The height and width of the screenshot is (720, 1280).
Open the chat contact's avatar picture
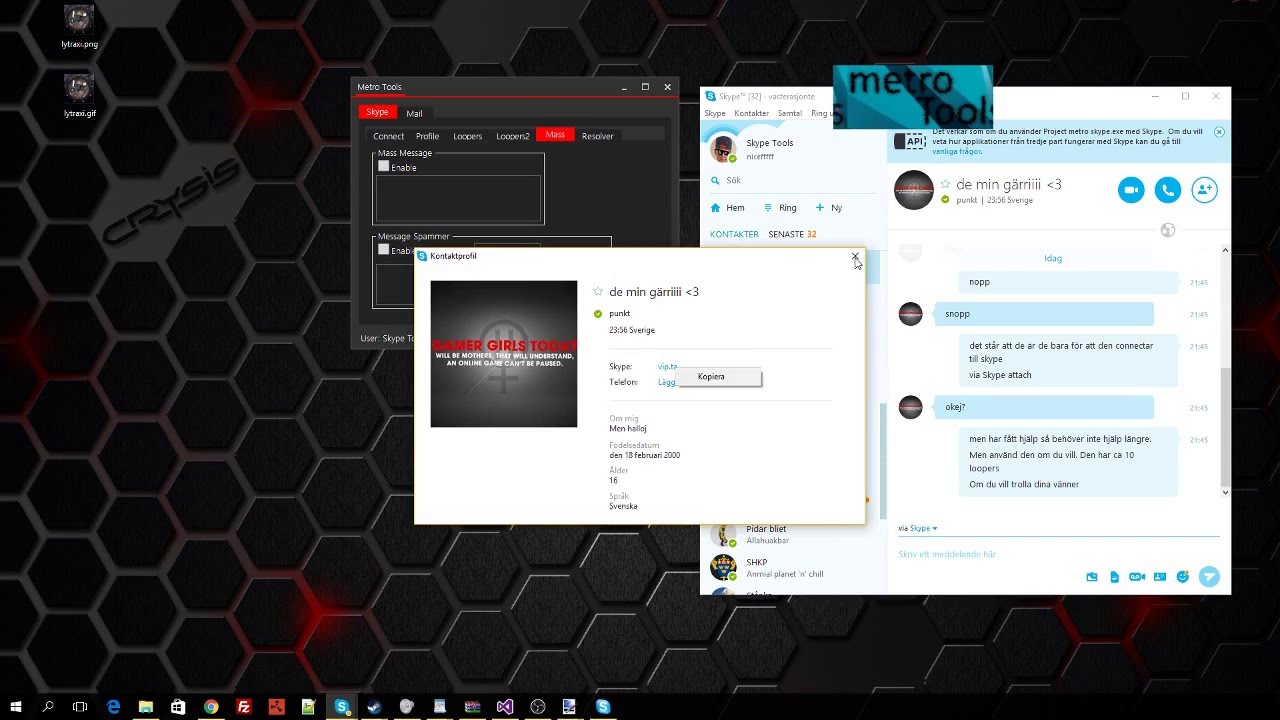pyautogui.click(x=913, y=190)
